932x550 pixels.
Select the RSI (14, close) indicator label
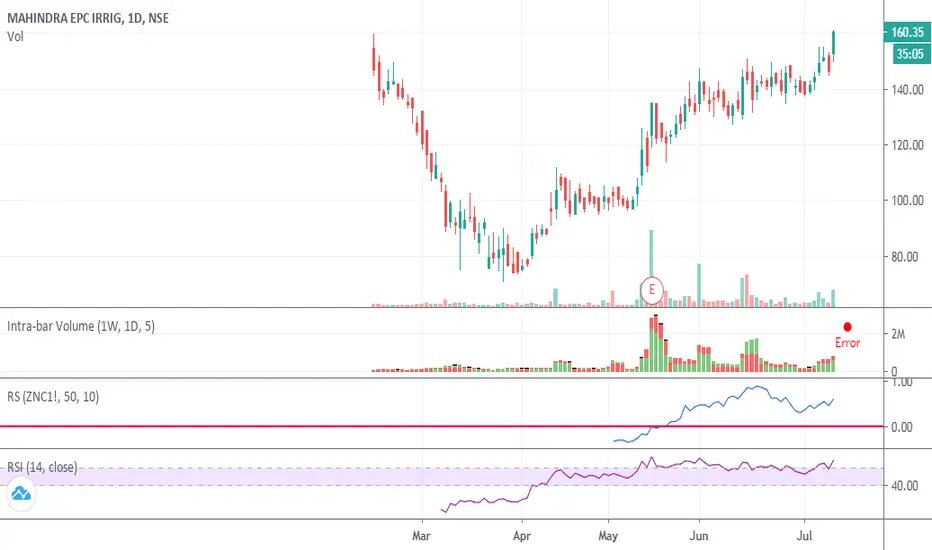tap(42, 467)
